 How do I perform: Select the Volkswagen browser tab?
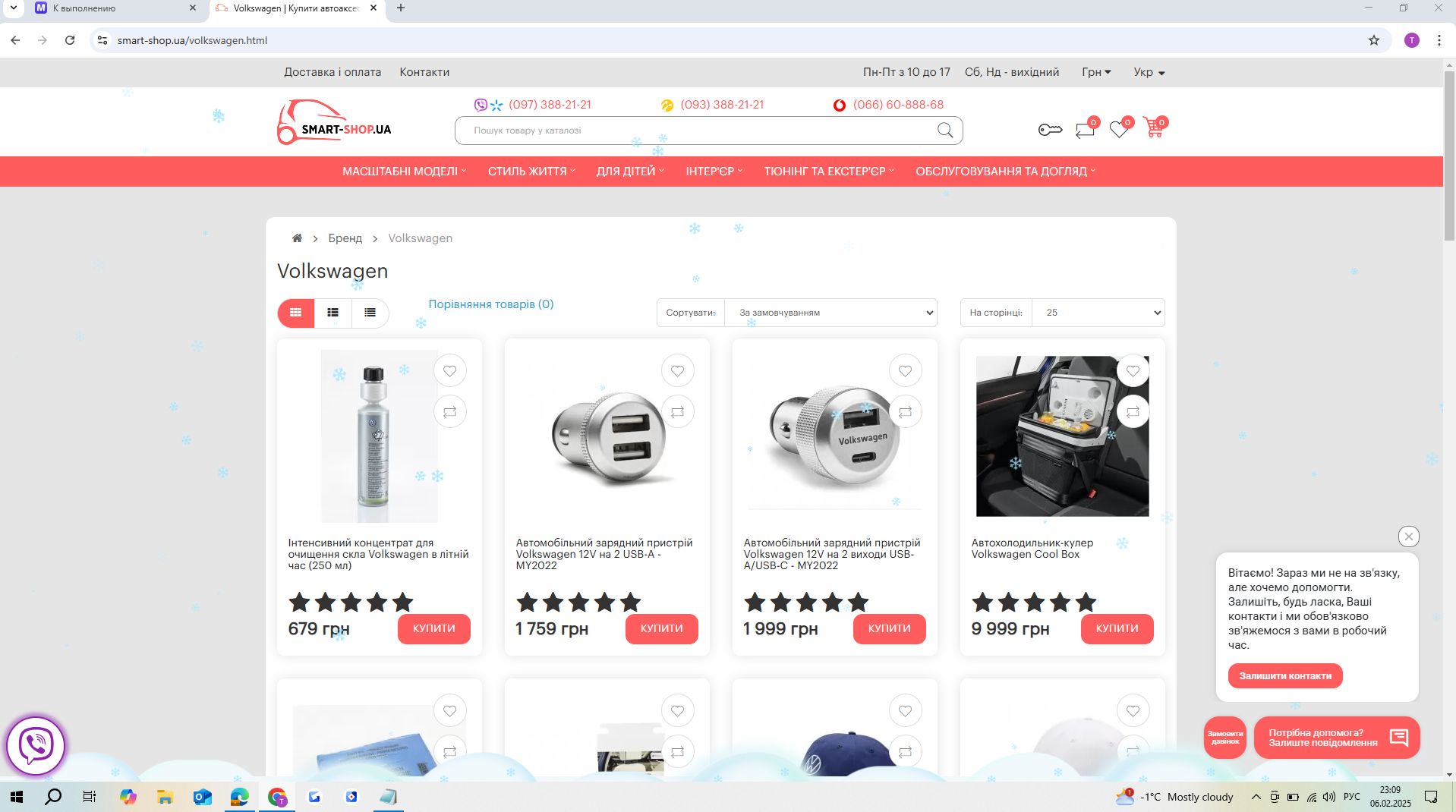pos(296,8)
